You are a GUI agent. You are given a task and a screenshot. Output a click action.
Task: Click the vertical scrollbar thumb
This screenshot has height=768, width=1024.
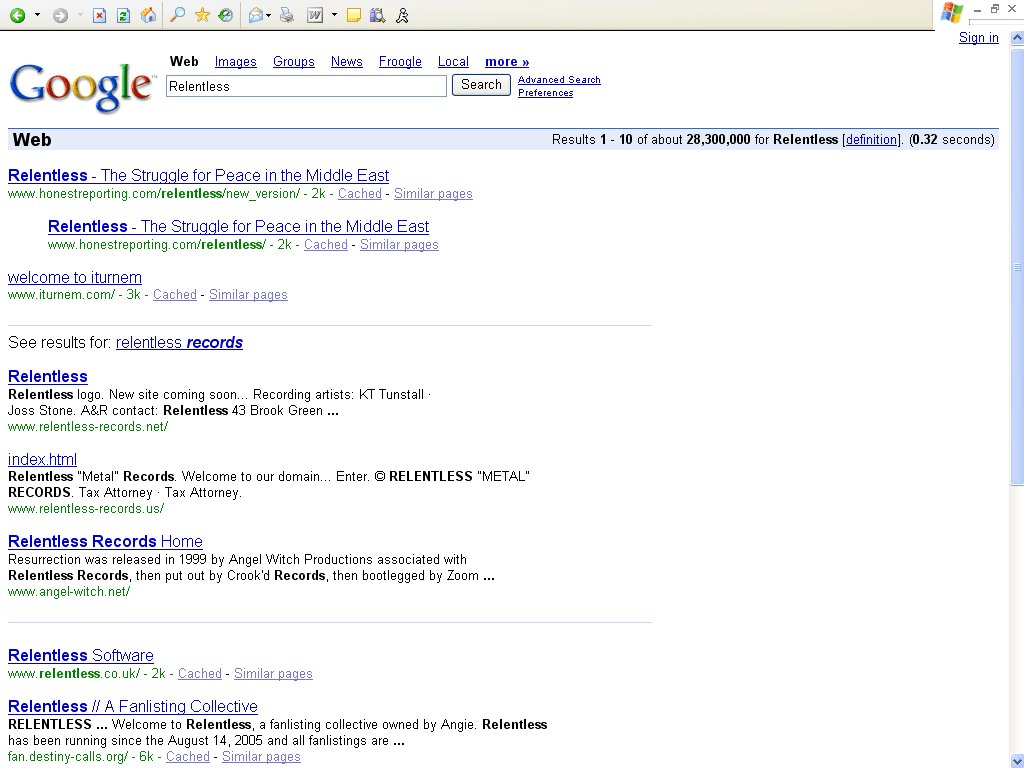tap(1017, 266)
